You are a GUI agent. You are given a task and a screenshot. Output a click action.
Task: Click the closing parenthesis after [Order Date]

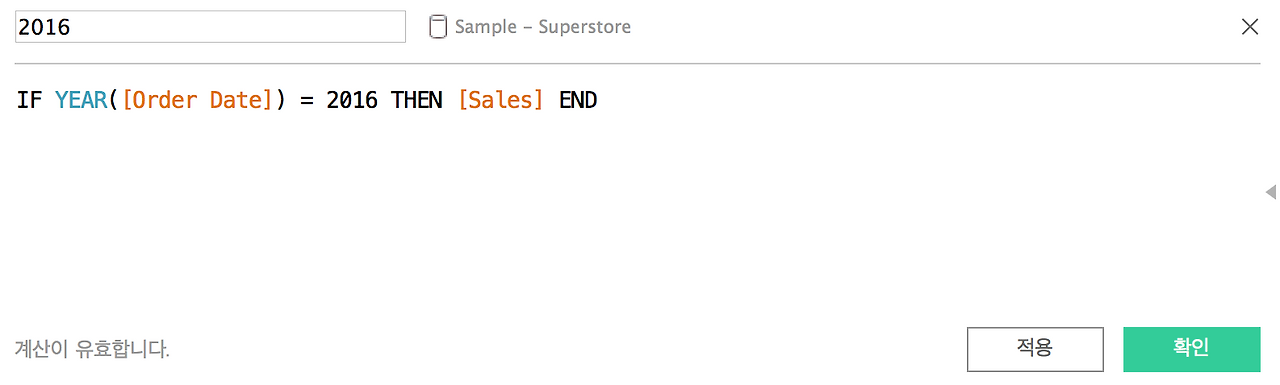[x=280, y=100]
